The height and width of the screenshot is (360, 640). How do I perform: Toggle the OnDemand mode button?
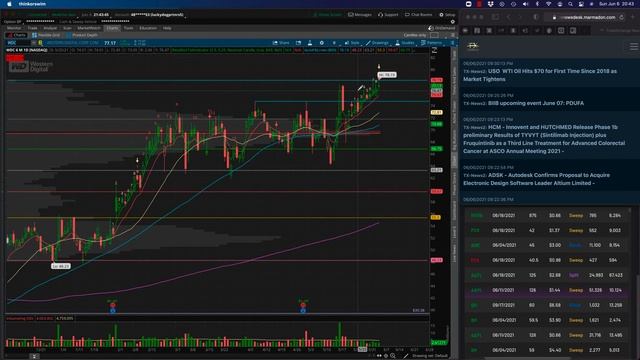[x=442, y=28]
